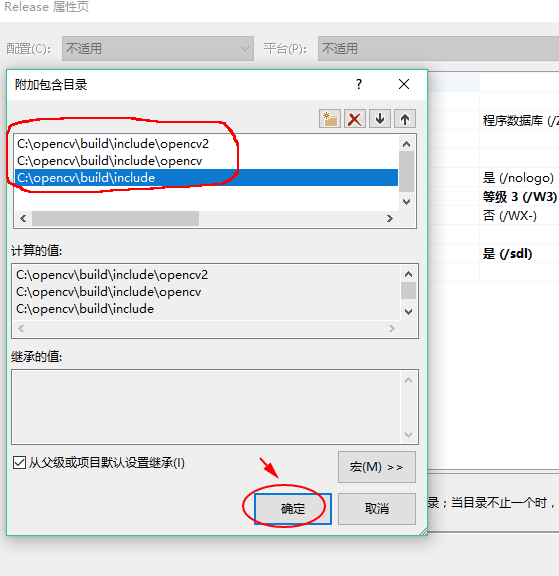This screenshot has height=576, width=559.
Task: Click the help question mark icon
Action: tap(359, 84)
